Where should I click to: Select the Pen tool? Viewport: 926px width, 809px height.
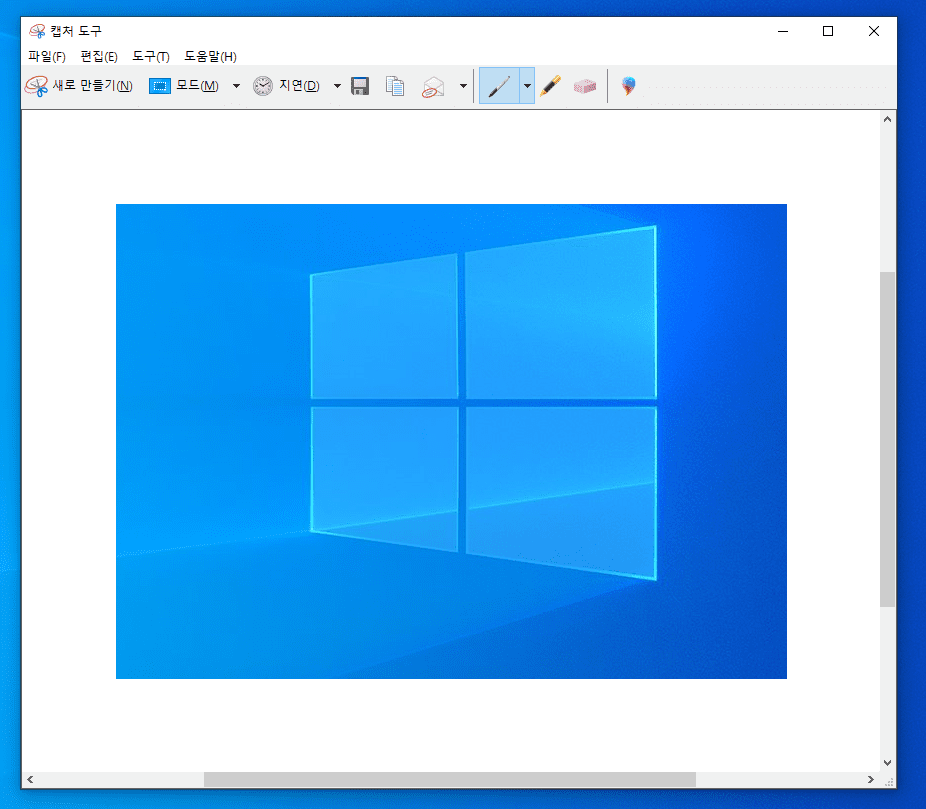(x=499, y=86)
